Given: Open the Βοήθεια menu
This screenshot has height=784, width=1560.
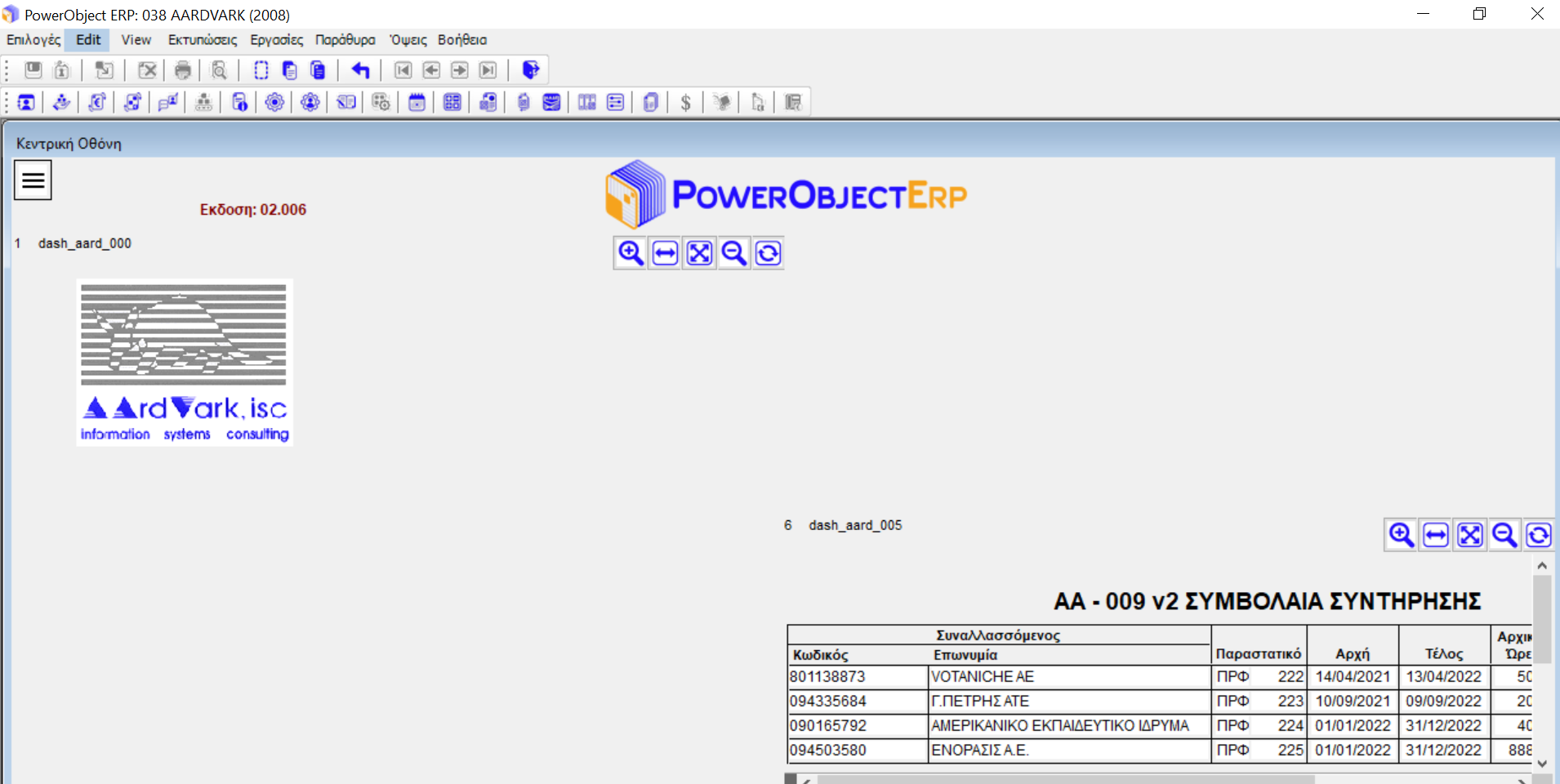Looking at the screenshot, I should click(461, 40).
